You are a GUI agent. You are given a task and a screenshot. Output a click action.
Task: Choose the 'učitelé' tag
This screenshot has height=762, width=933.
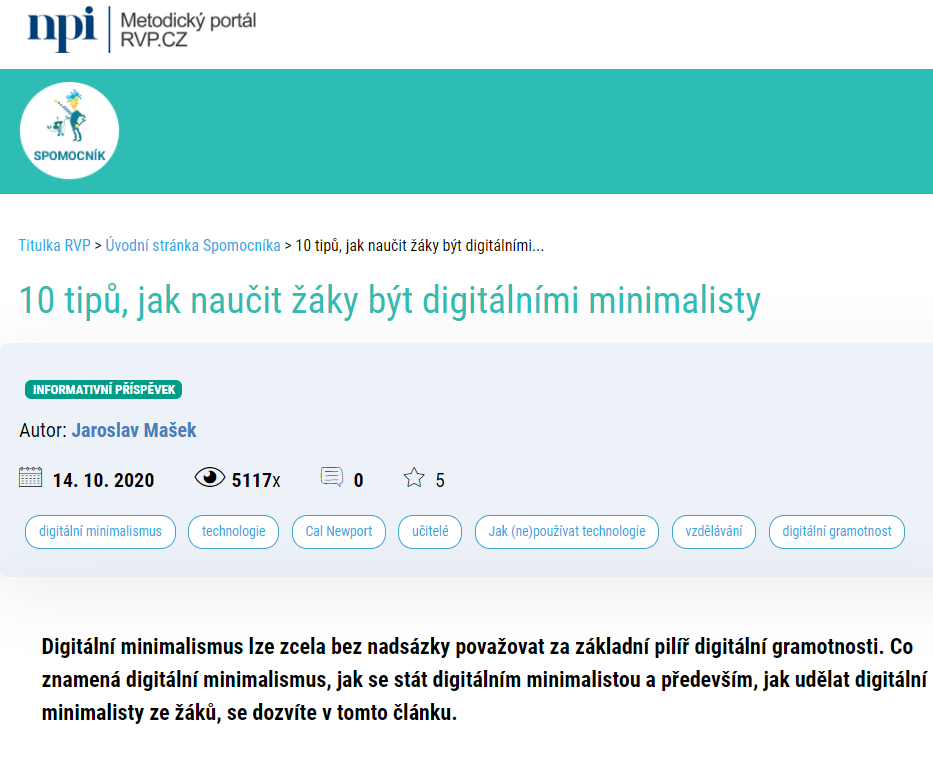tap(430, 532)
